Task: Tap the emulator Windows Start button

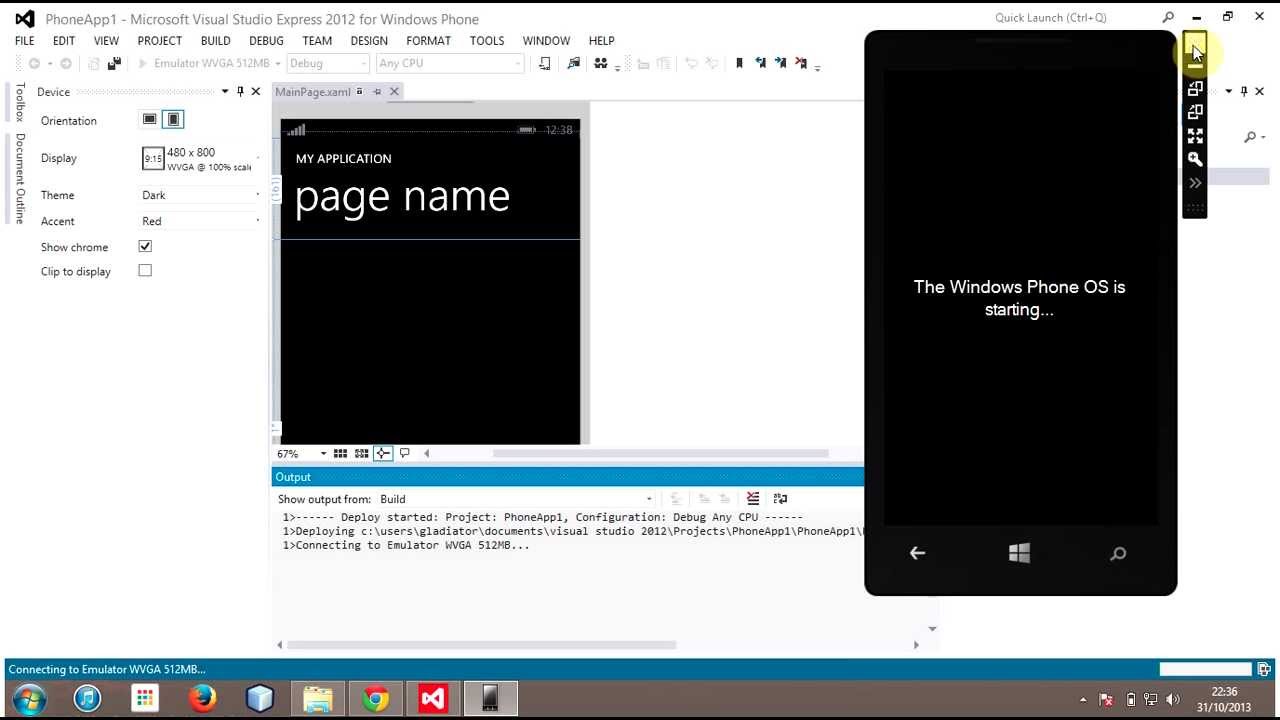Action: (x=1019, y=553)
